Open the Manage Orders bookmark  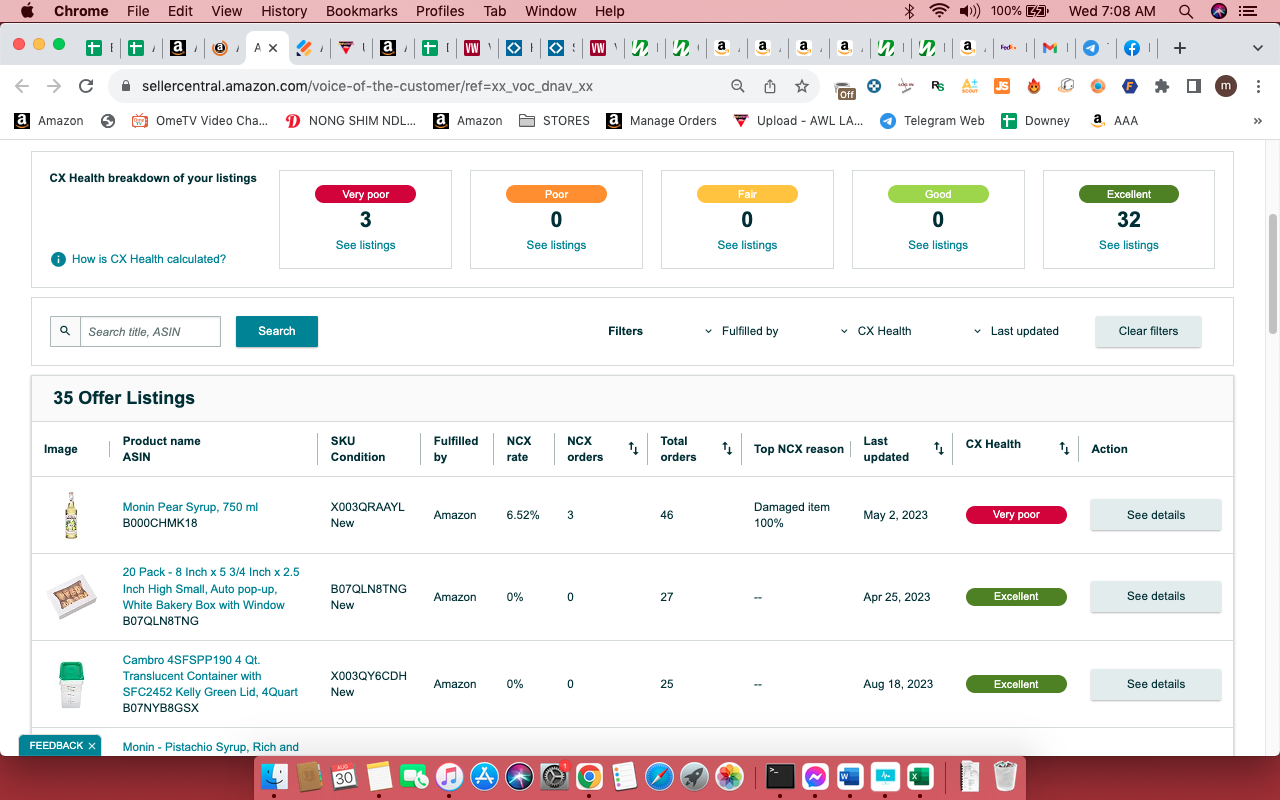[x=661, y=121]
